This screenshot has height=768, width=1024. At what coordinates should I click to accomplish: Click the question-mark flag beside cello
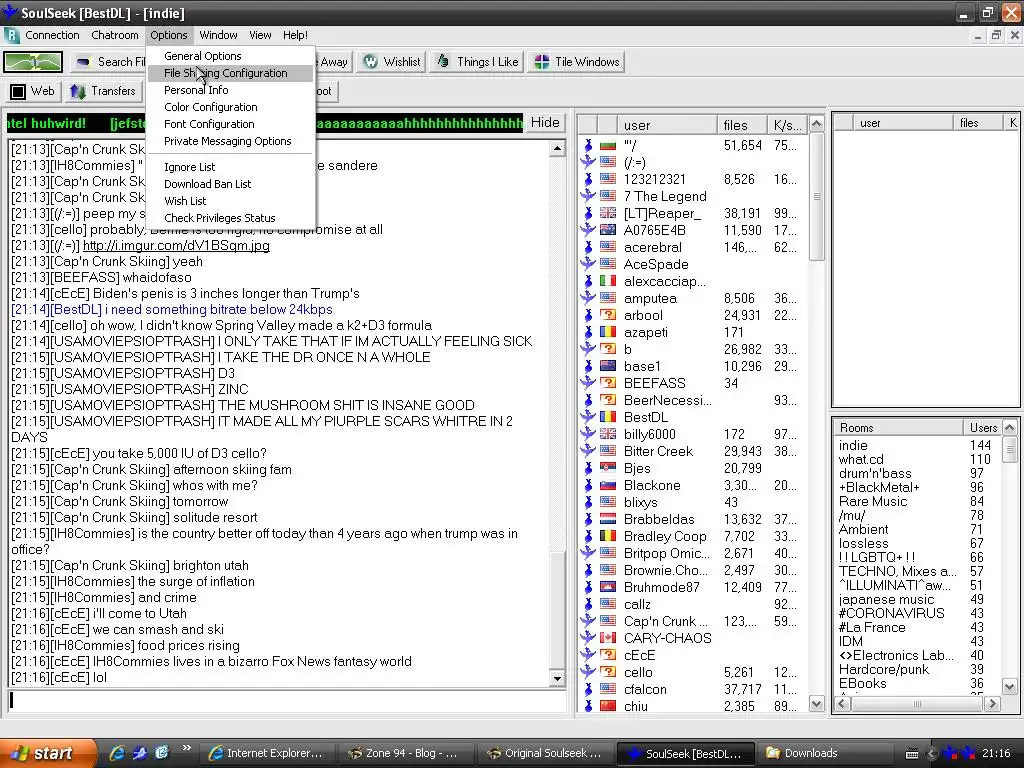pyautogui.click(x=608, y=671)
